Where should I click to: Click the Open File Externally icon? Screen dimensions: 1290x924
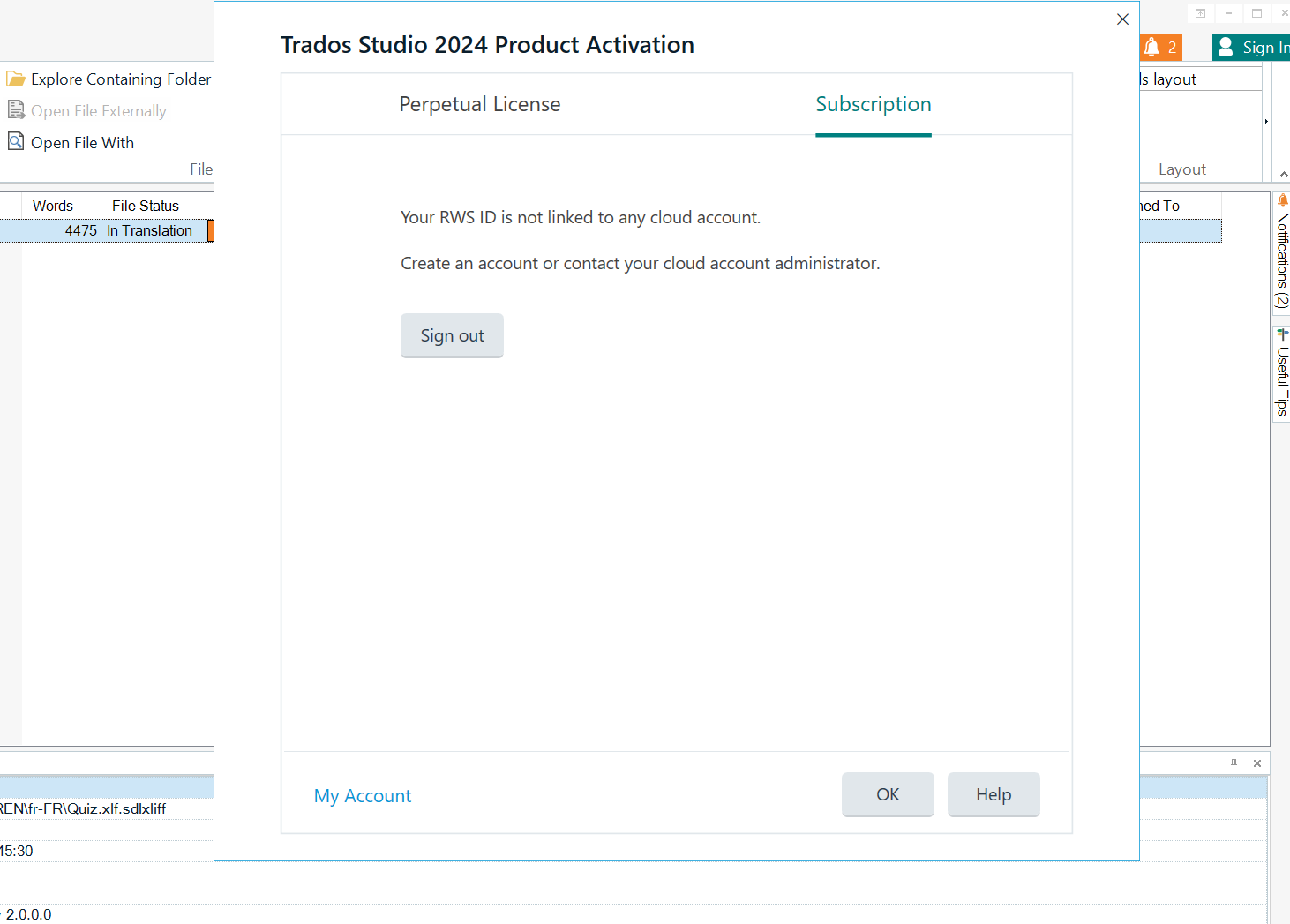[x=16, y=110]
